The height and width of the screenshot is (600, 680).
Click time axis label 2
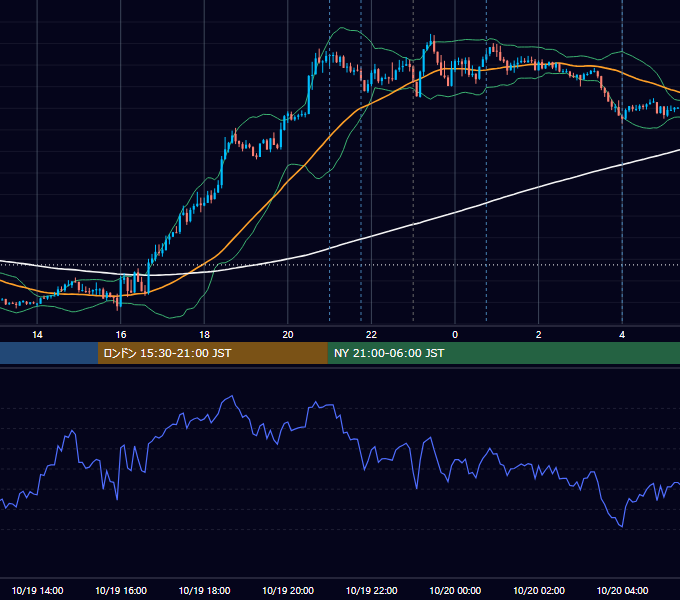tap(539, 335)
